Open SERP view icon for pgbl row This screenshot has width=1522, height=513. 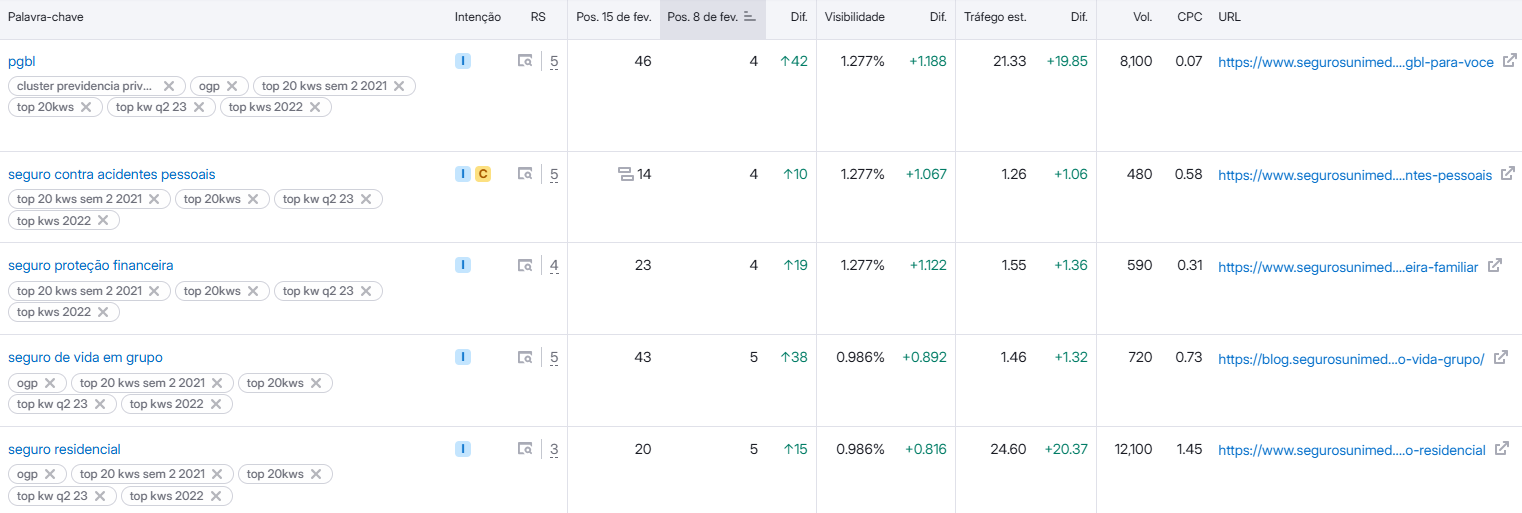(x=525, y=62)
